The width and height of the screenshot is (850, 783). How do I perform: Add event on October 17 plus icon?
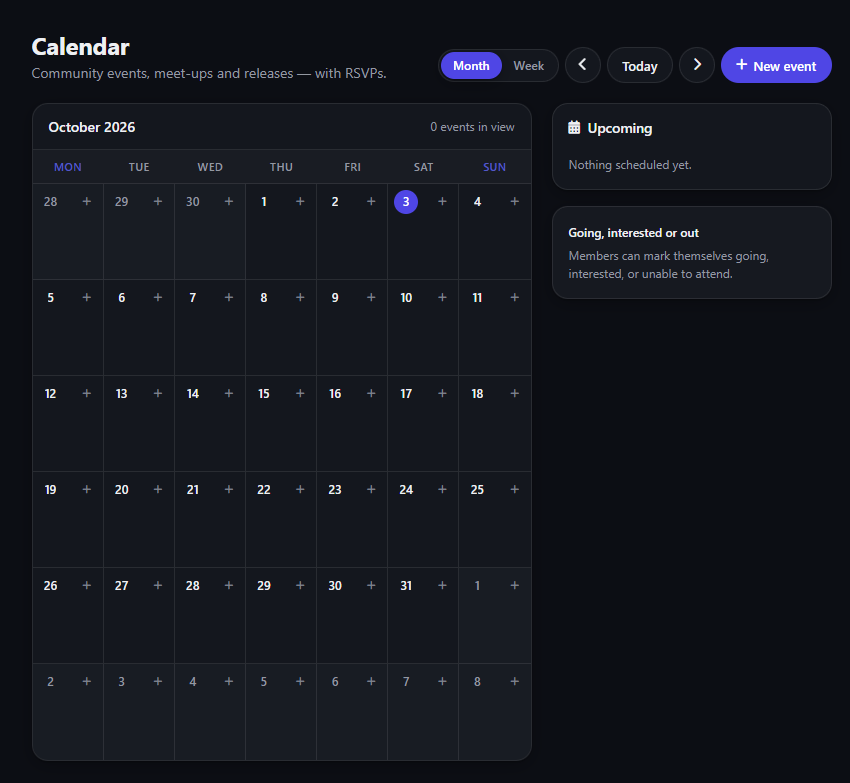tap(442, 393)
